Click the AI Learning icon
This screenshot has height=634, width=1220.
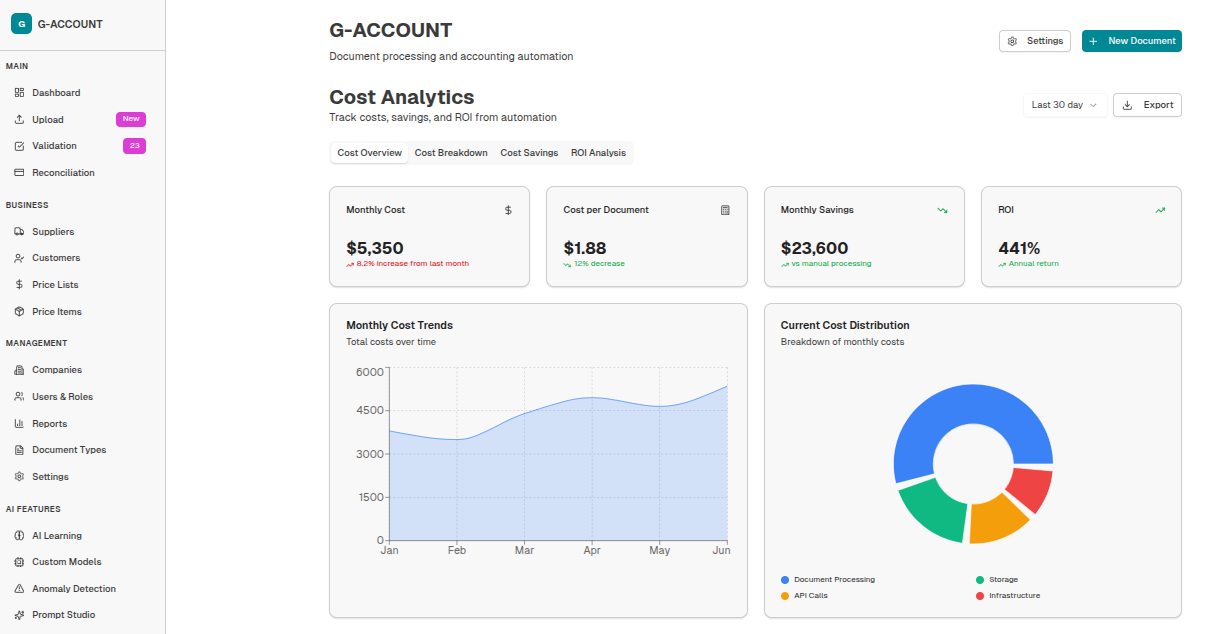pos(18,535)
